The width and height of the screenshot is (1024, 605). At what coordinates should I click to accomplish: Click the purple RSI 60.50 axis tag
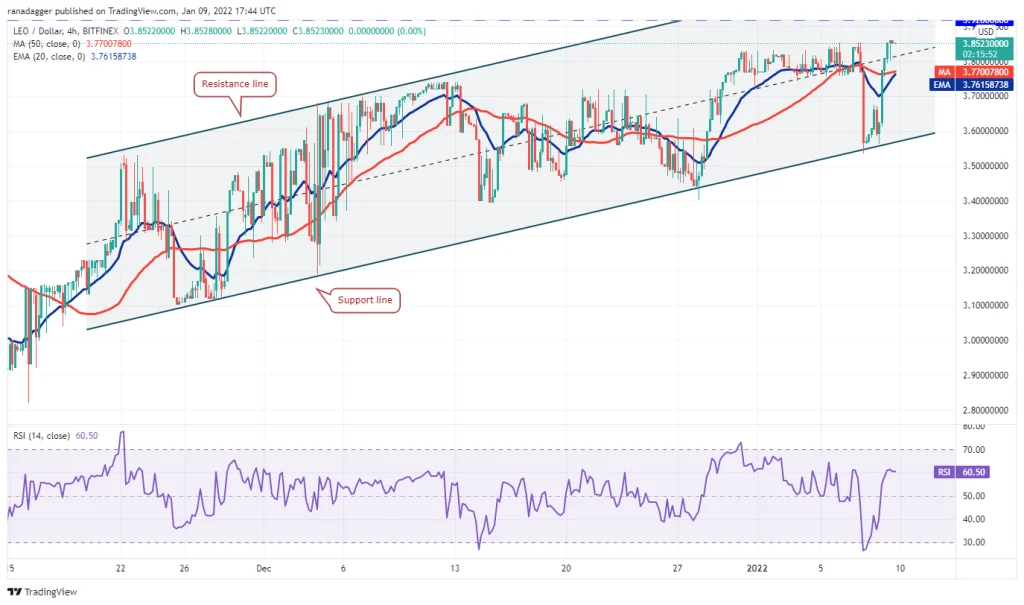coord(962,472)
